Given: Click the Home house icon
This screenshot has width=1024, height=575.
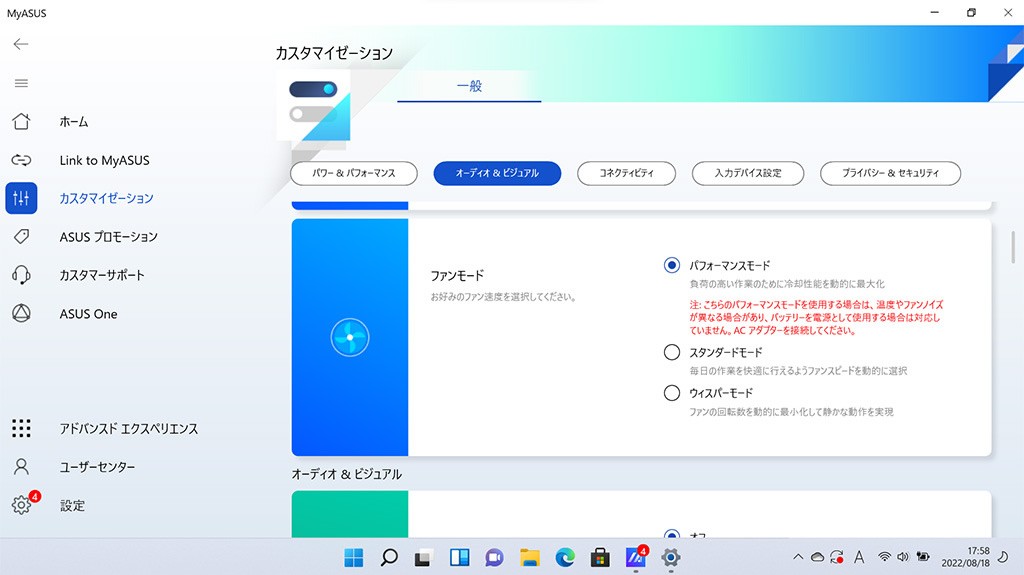Looking at the screenshot, I should point(21,122).
